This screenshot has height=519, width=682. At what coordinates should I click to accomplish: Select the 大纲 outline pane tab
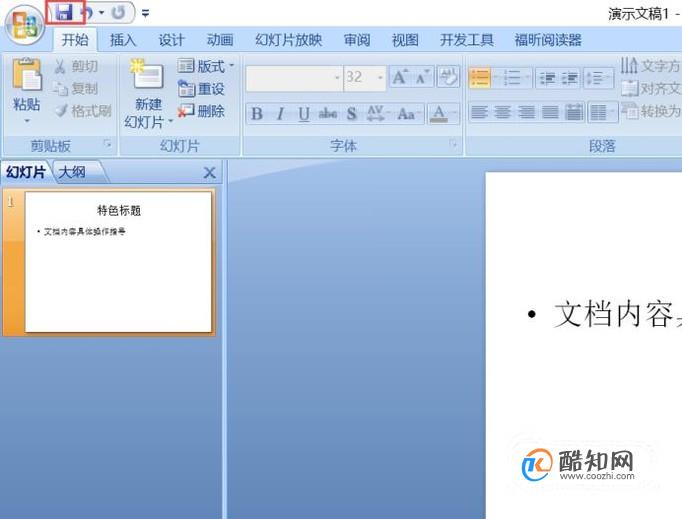(73, 172)
